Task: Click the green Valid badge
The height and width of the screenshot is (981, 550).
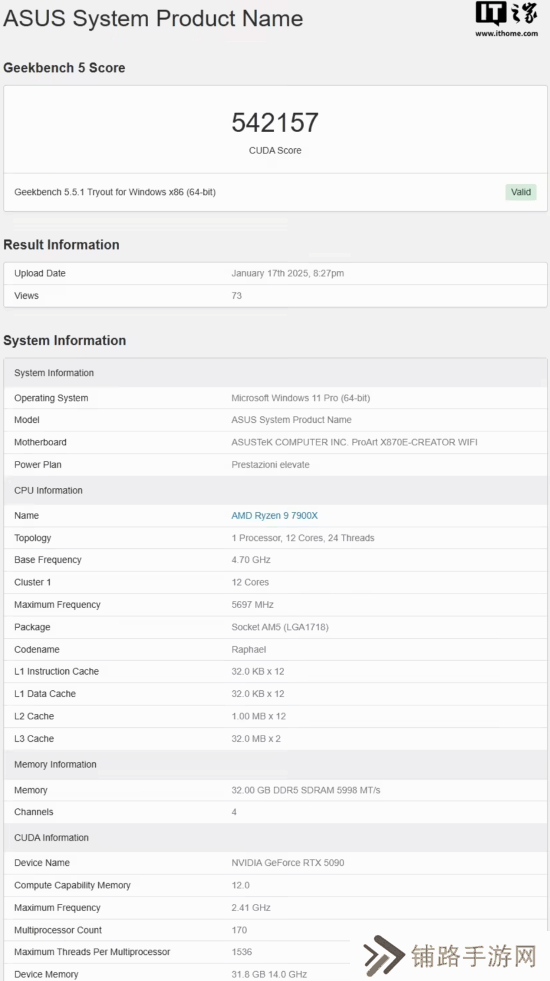Action: tap(521, 192)
